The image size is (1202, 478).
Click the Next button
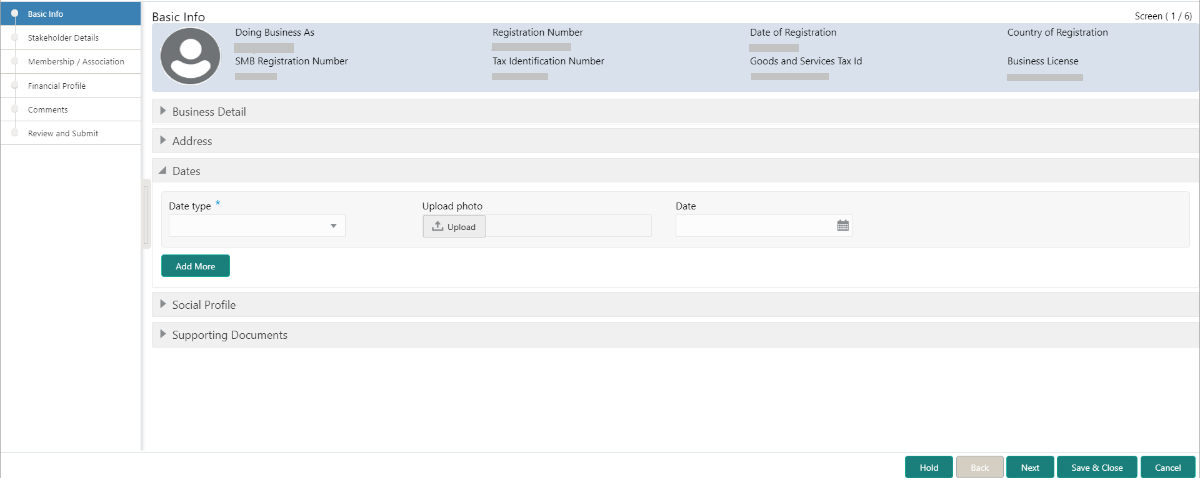pos(1030,467)
